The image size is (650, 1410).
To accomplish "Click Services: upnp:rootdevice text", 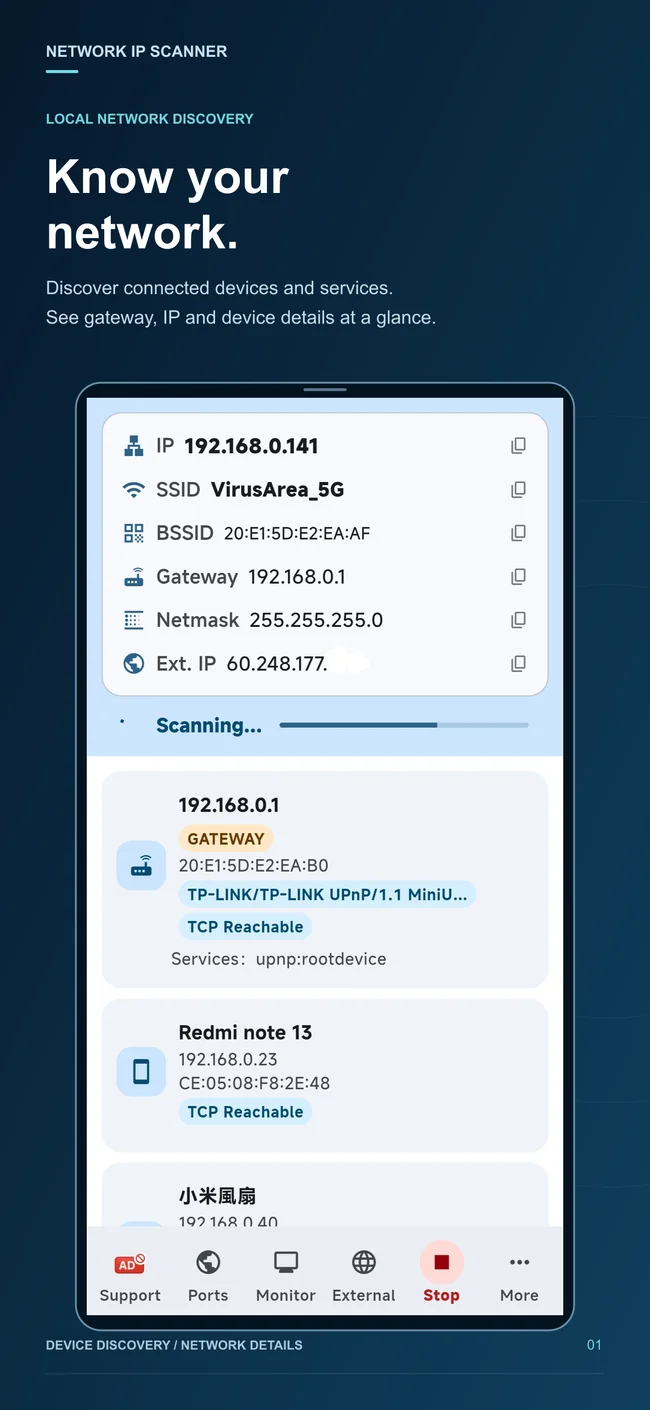I will (278, 959).
